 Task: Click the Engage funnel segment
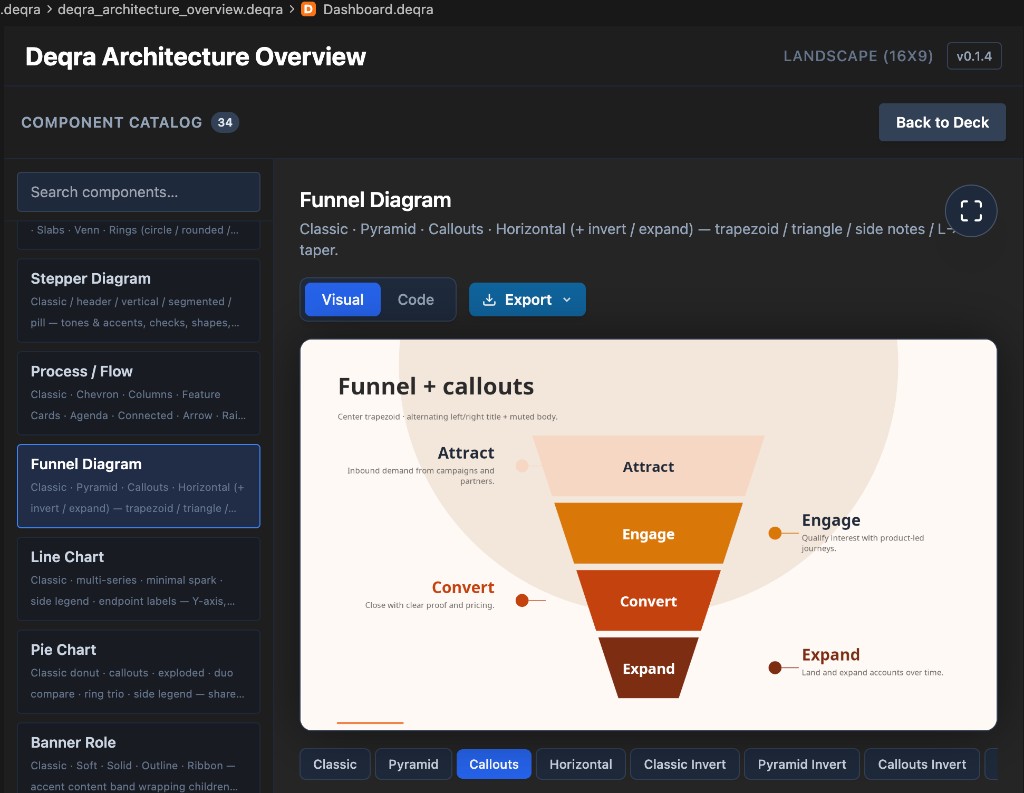coord(648,534)
